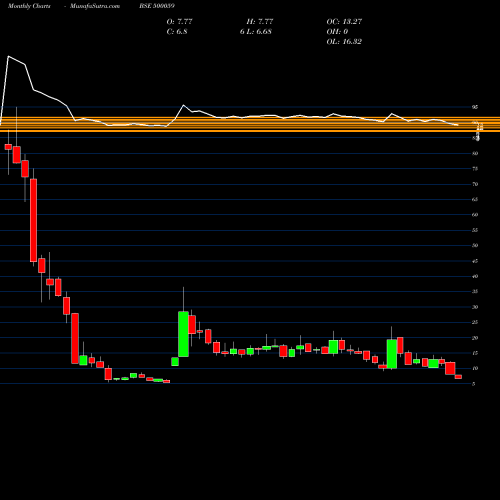Click the 60 price axis label
Viewport: 500px width, 500px height.
coord(475,215)
